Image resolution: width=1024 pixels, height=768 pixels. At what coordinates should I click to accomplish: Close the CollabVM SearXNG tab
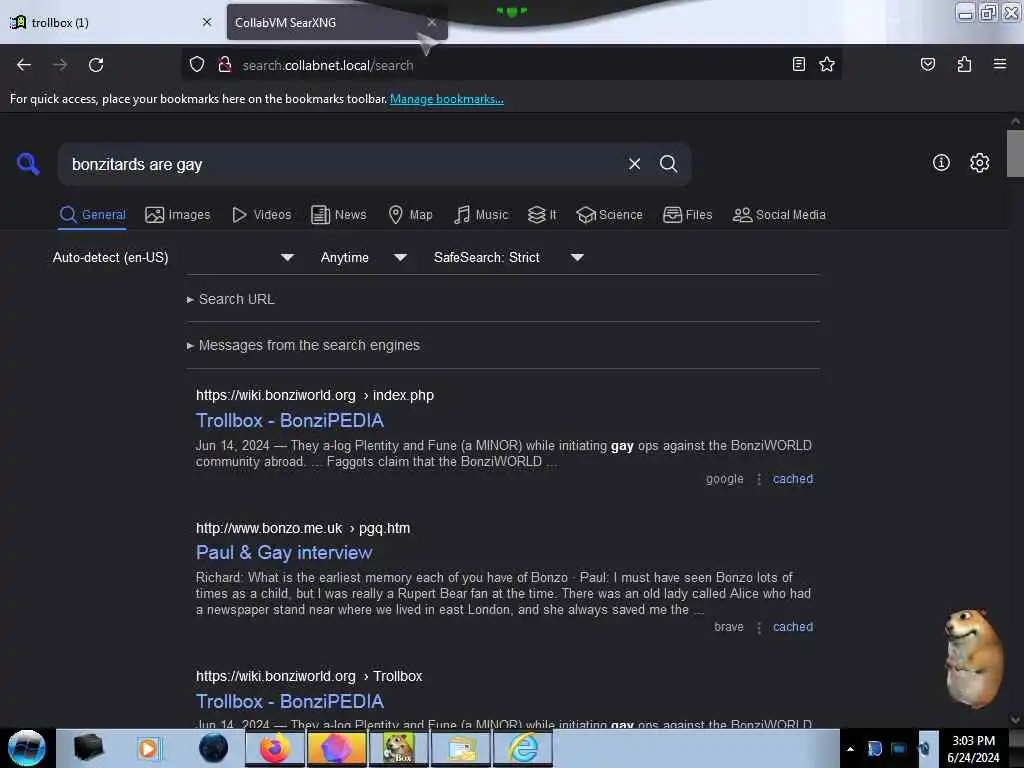pyautogui.click(x=432, y=22)
